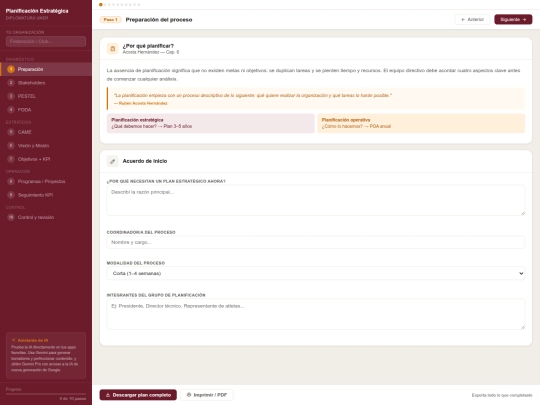Select the FODA step

coord(46,110)
